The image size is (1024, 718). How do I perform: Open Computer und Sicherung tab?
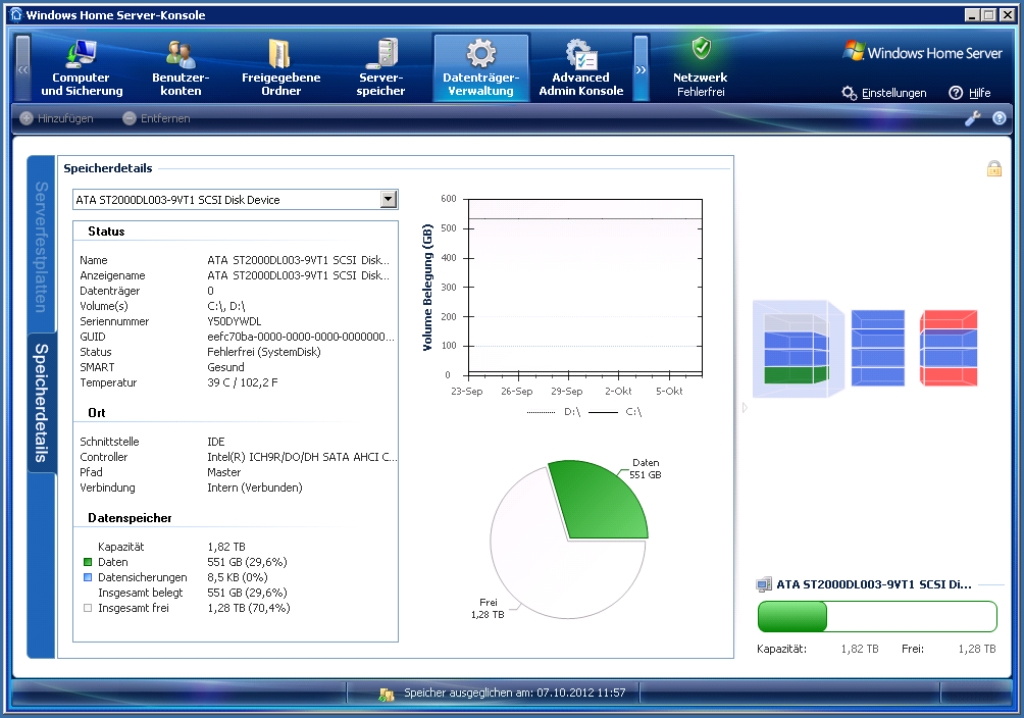pyautogui.click(x=82, y=68)
